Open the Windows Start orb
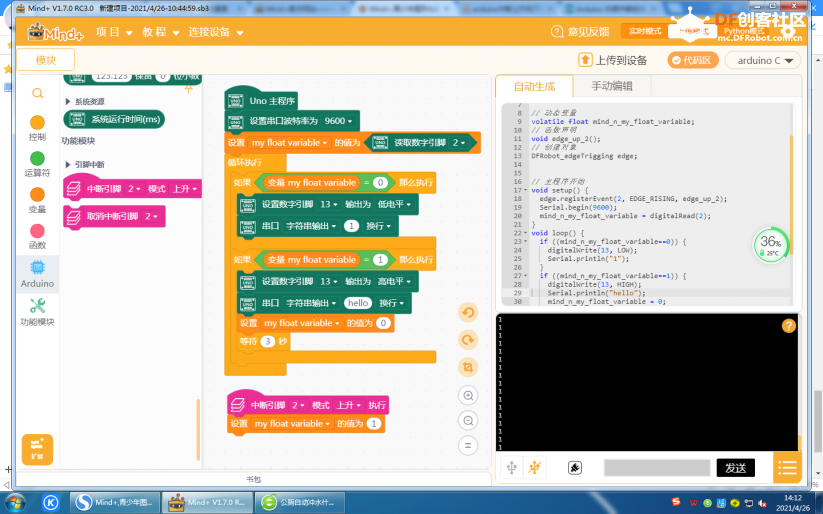The image size is (823, 514). (14, 502)
